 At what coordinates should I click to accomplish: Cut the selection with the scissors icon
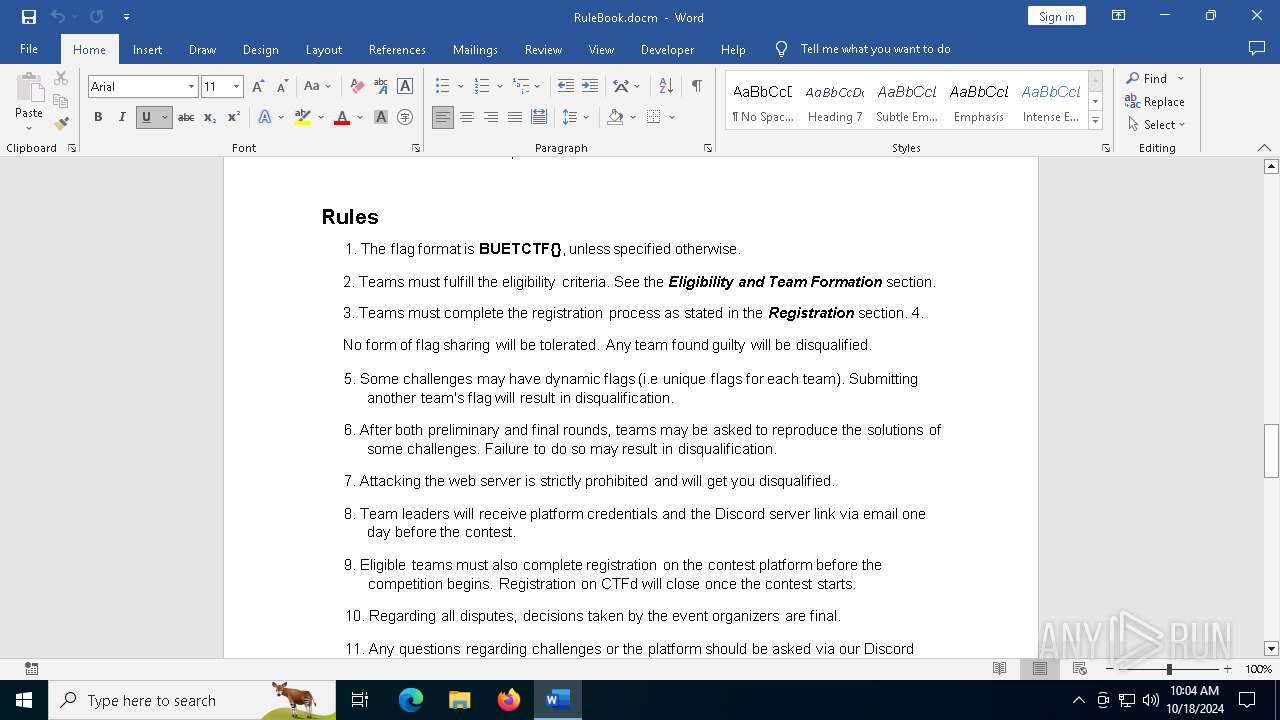(61, 78)
